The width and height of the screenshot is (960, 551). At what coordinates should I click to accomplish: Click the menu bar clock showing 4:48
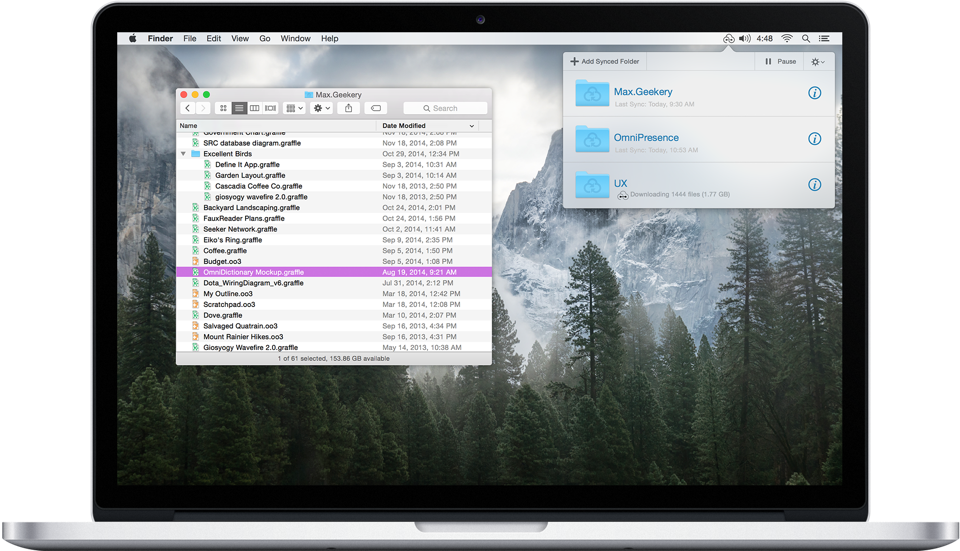[764, 39]
